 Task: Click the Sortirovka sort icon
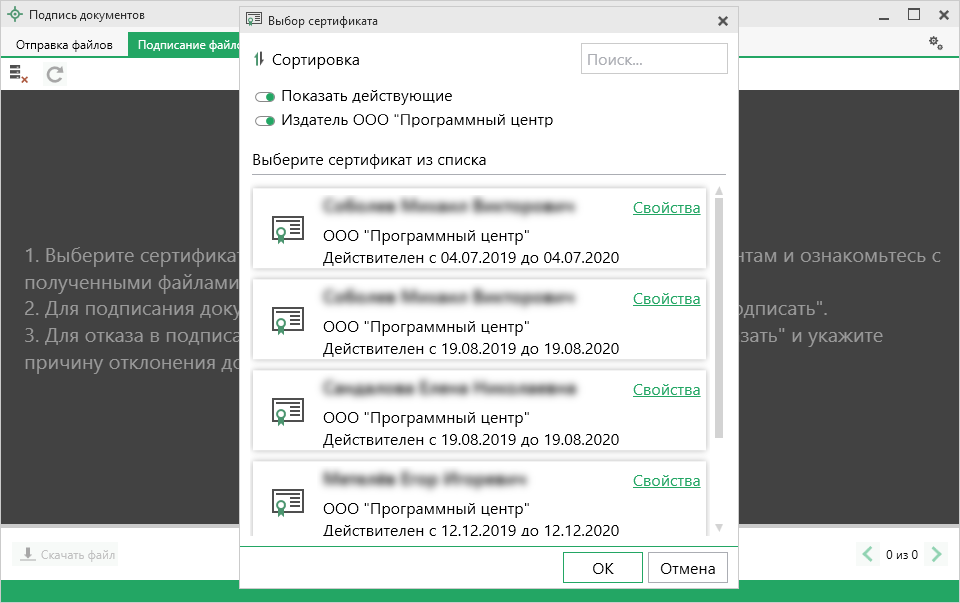coord(259,60)
